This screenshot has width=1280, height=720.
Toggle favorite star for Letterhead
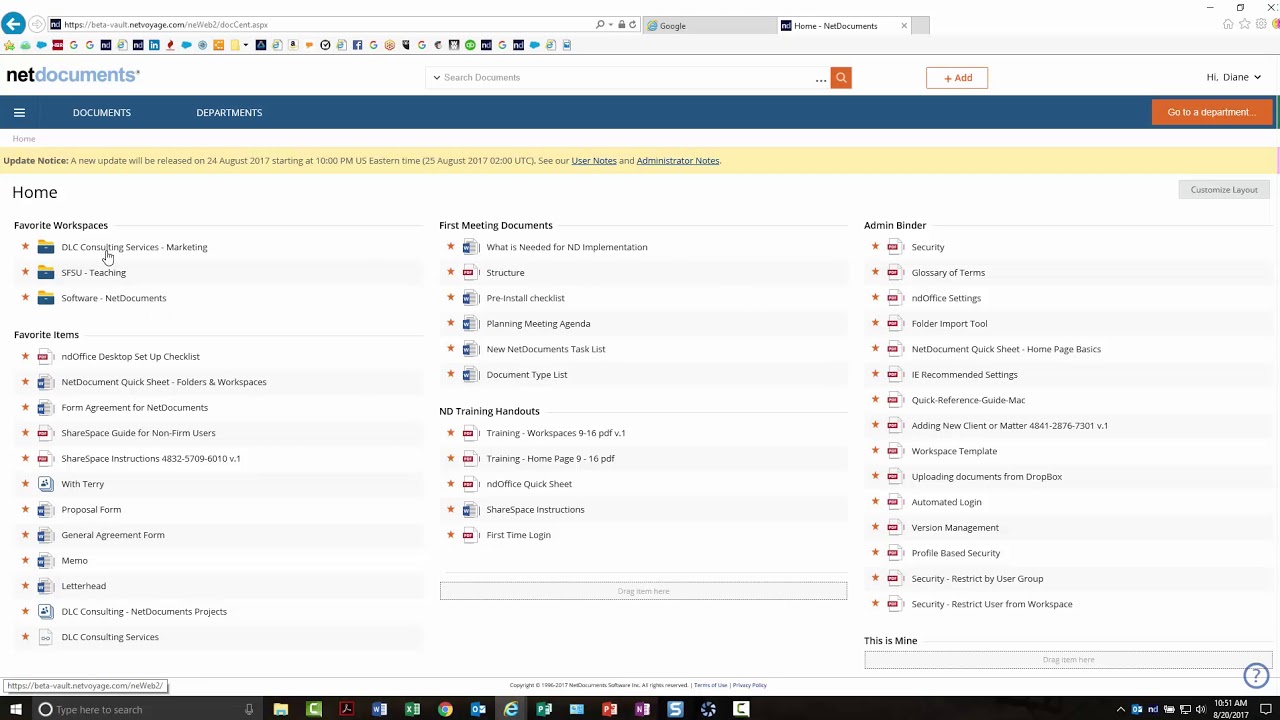[x=25, y=586]
